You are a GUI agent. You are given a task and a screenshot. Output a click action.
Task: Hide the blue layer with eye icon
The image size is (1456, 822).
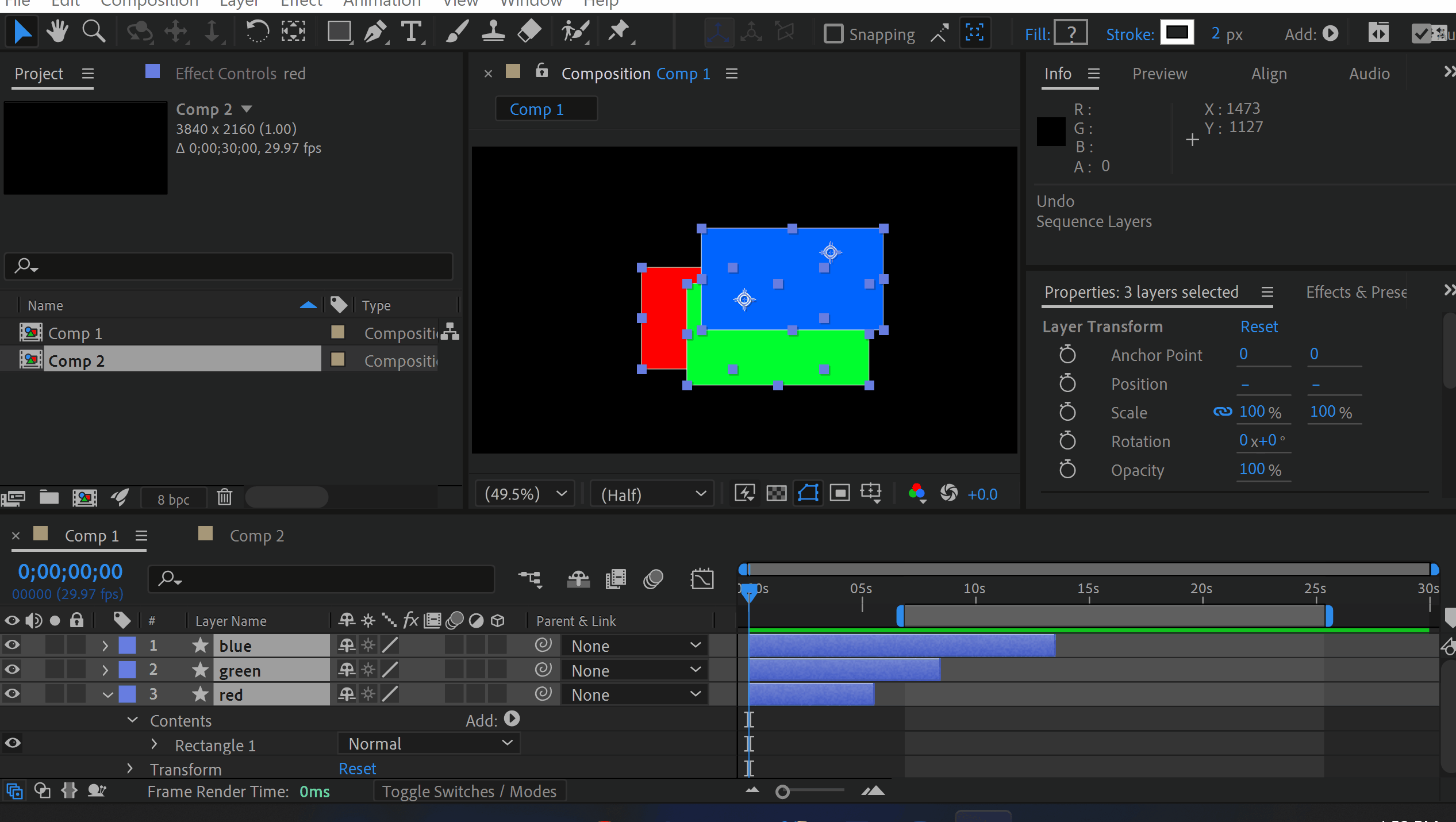(x=12, y=646)
